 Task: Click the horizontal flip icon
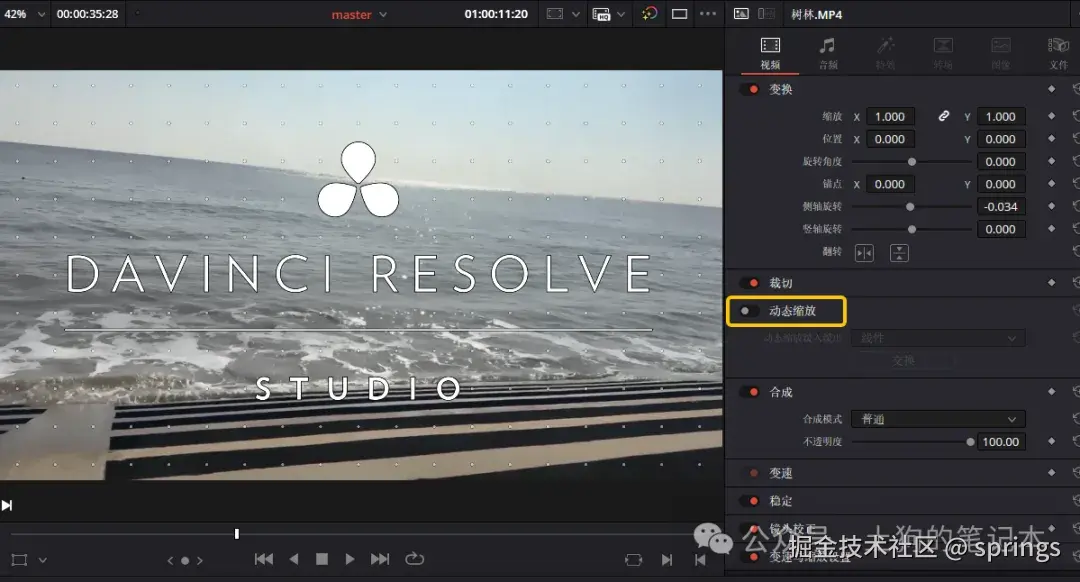coord(864,253)
